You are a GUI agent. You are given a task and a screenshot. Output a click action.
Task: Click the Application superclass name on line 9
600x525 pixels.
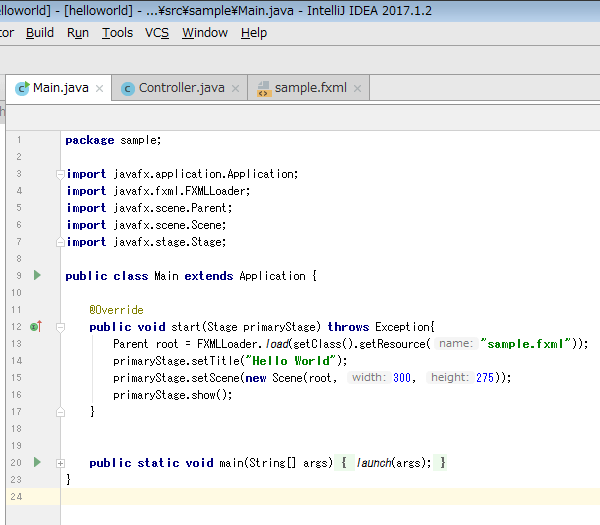point(272,276)
